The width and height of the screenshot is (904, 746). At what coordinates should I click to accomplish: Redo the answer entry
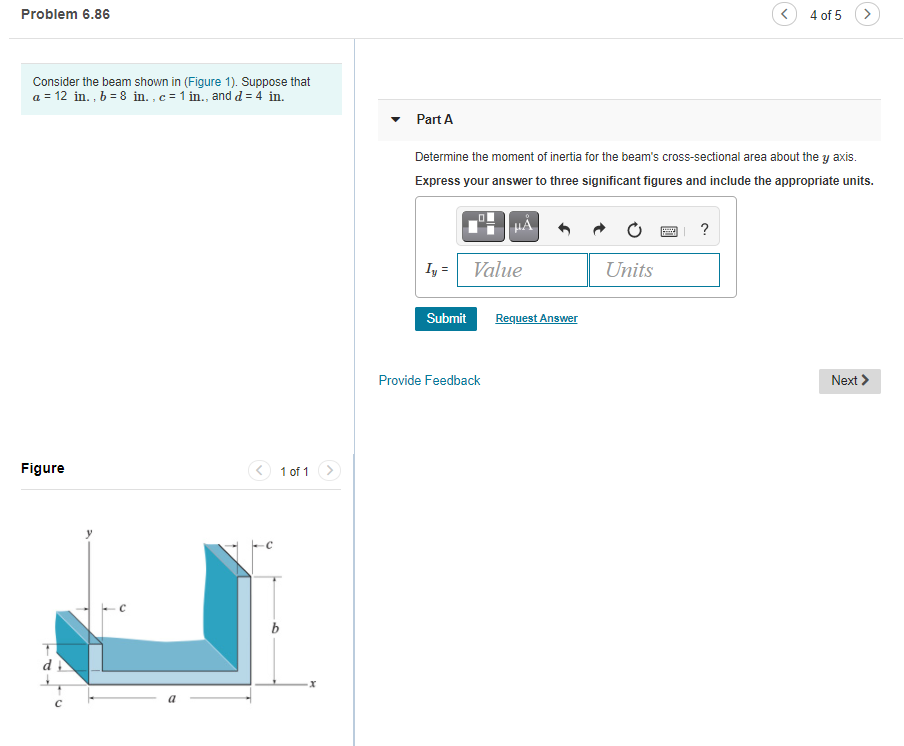click(x=597, y=228)
